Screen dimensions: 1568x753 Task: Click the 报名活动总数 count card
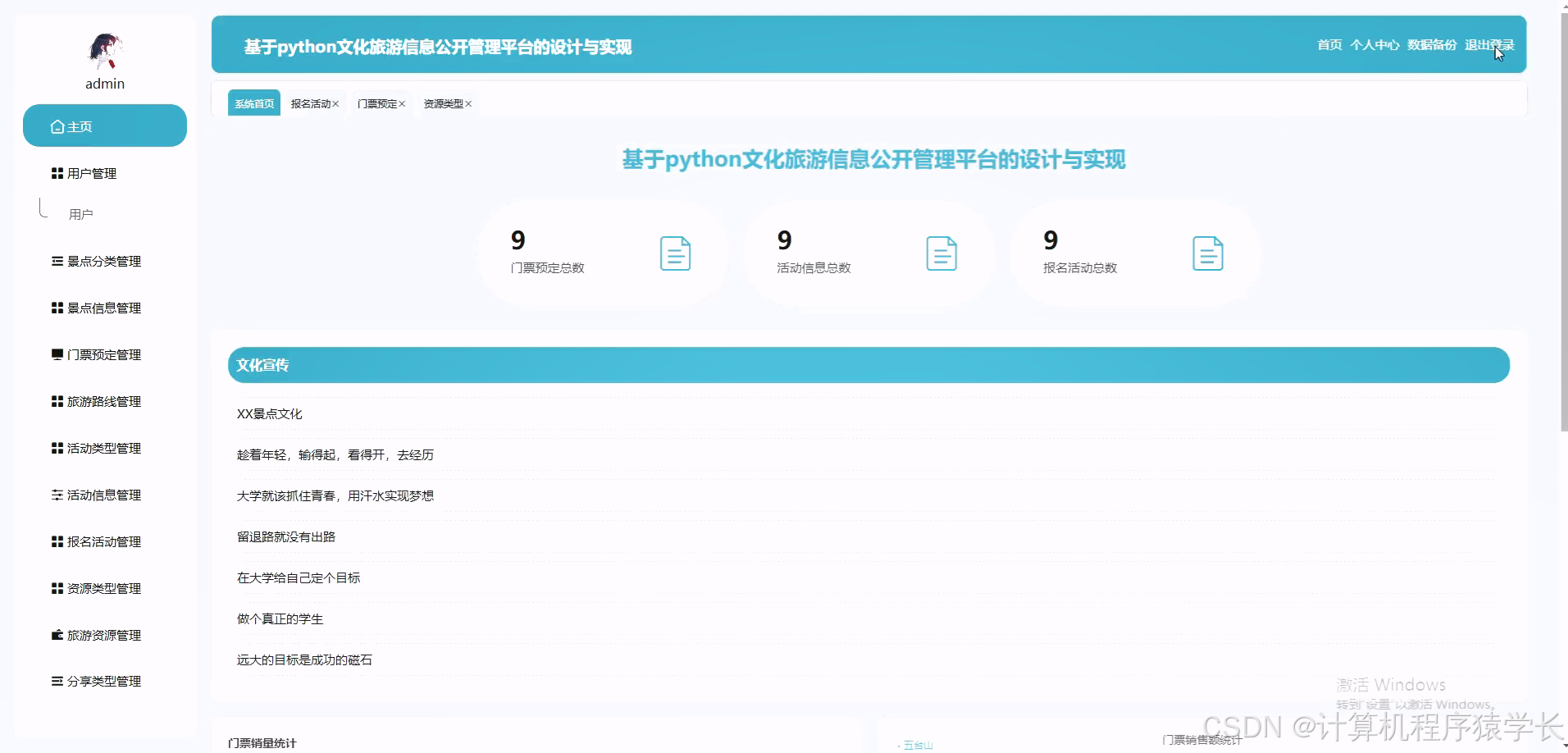pyautogui.click(x=1135, y=253)
